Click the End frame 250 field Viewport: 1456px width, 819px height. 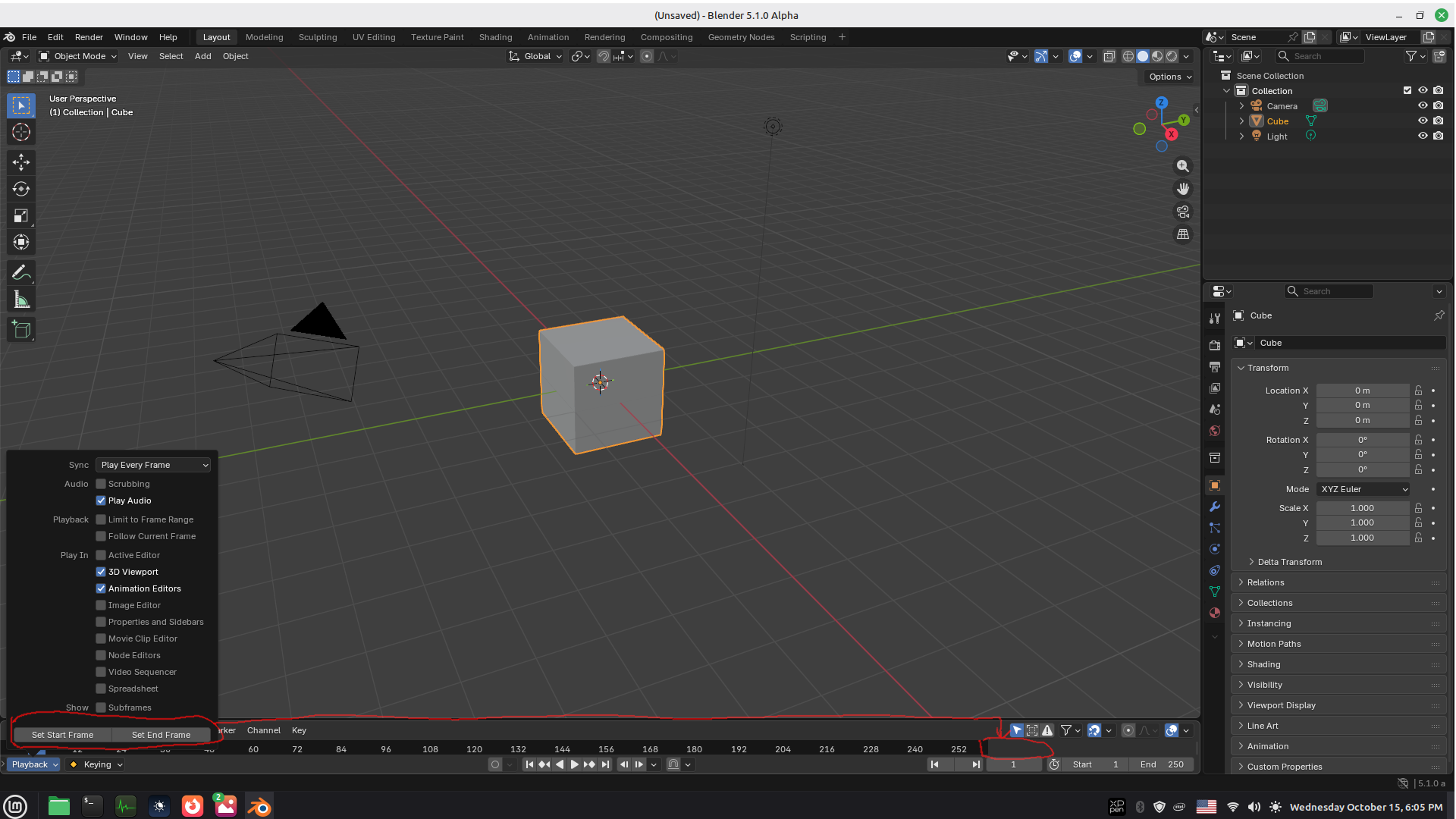pyautogui.click(x=1162, y=764)
